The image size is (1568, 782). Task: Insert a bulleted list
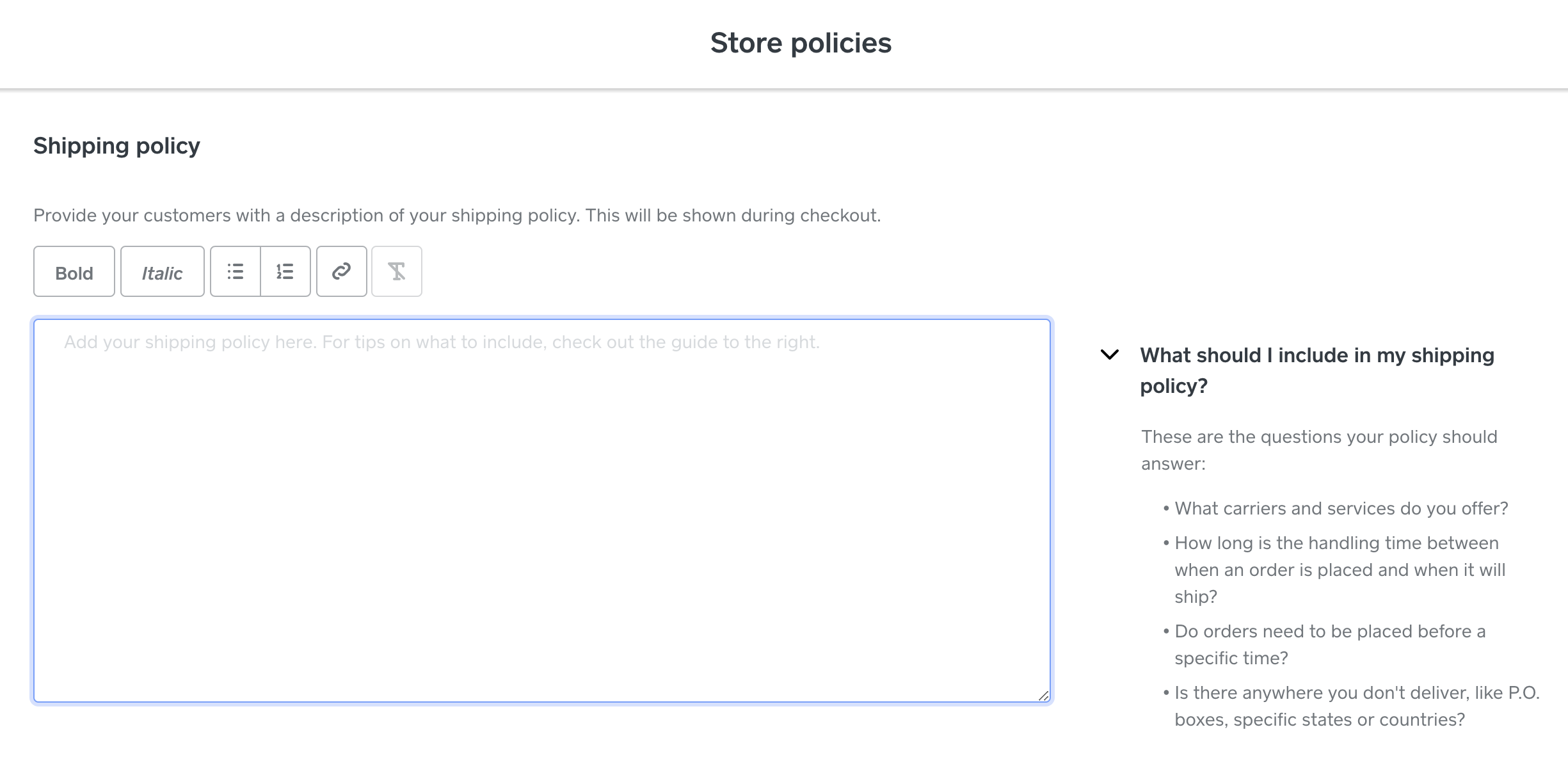(x=236, y=272)
